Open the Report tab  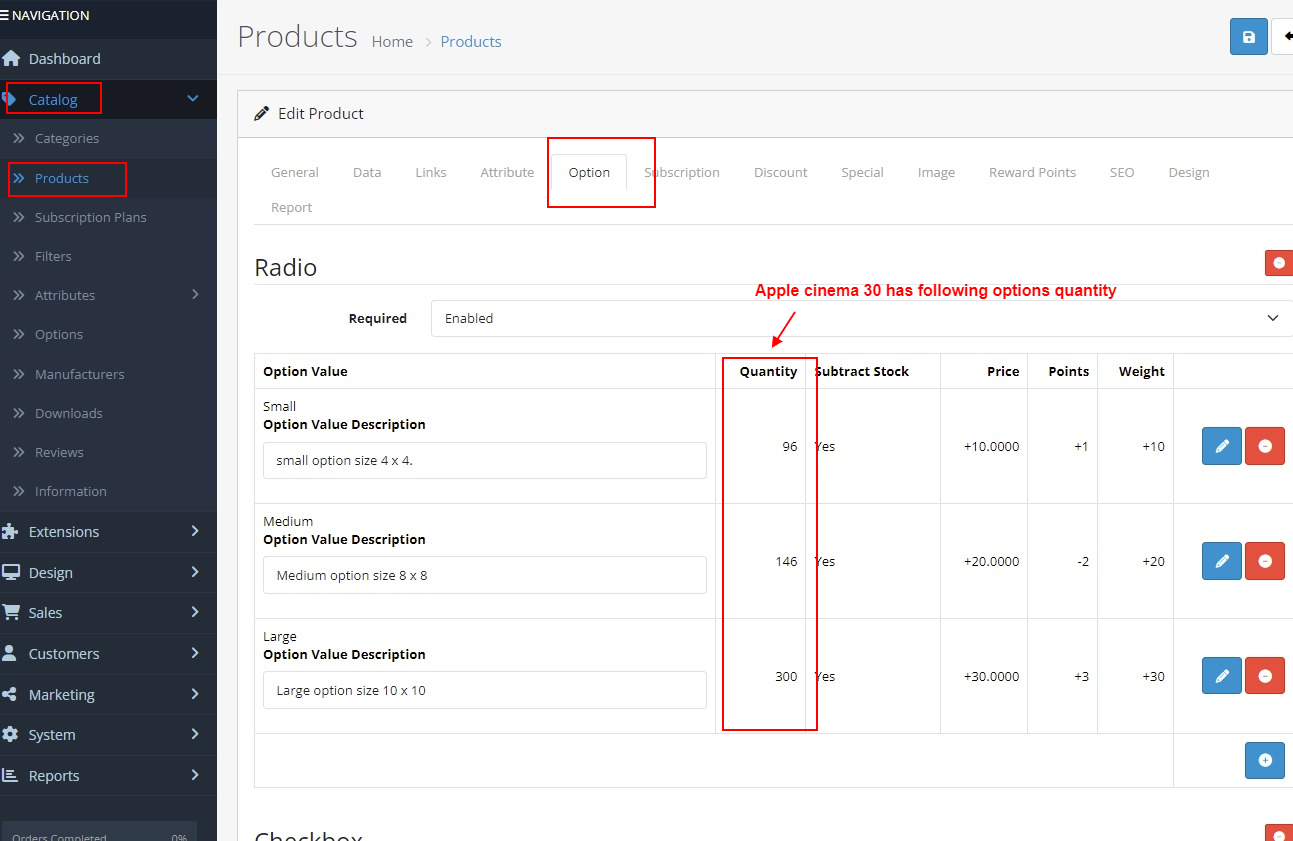pyautogui.click(x=291, y=207)
